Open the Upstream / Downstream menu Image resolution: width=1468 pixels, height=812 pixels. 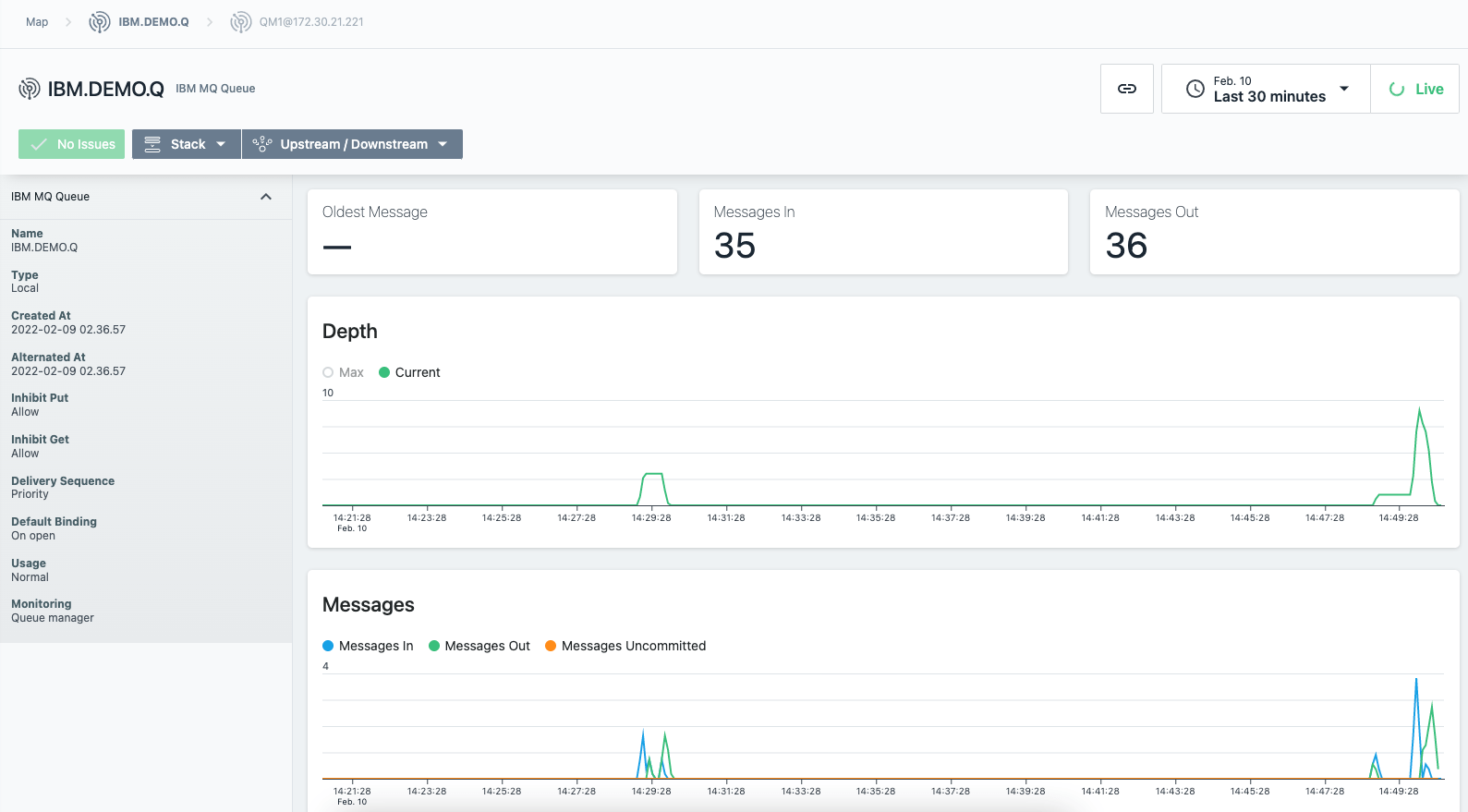352,144
